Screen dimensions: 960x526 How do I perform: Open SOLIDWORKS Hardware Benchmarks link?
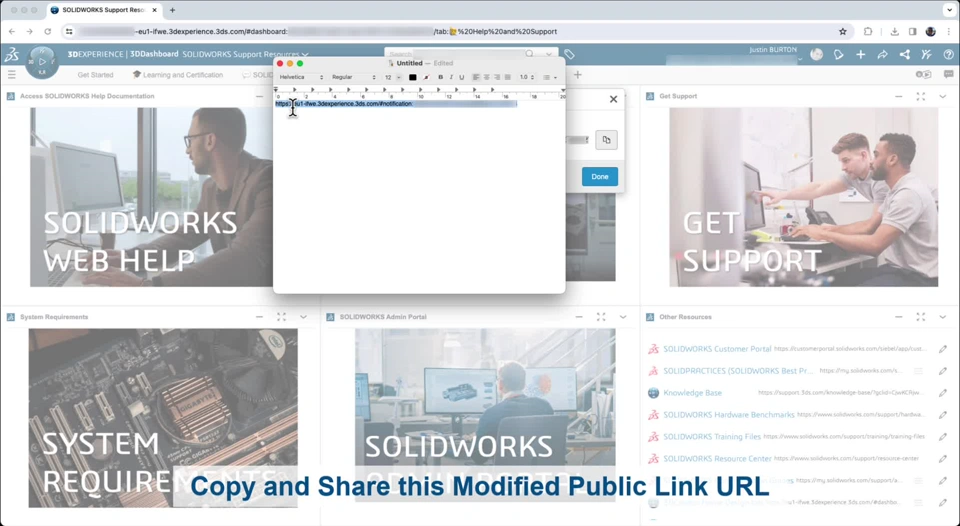tap(729, 415)
